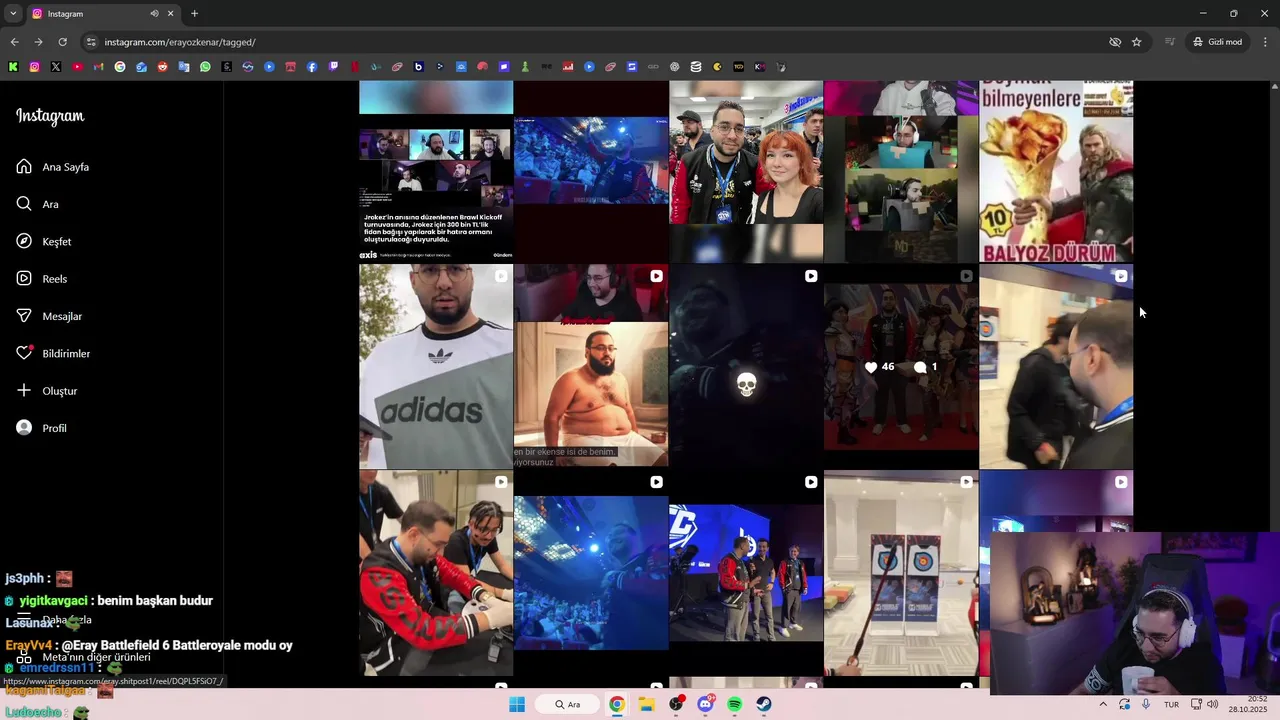
Task: Open the X bookmark
Action: (x=56, y=67)
